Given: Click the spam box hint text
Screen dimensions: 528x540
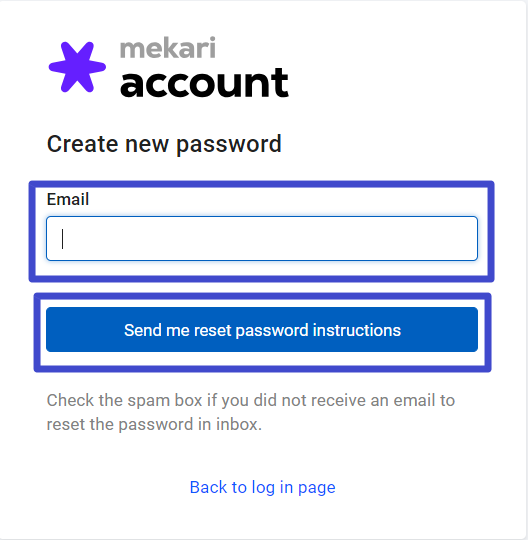Looking at the screenshot, I should coord(251,412).
